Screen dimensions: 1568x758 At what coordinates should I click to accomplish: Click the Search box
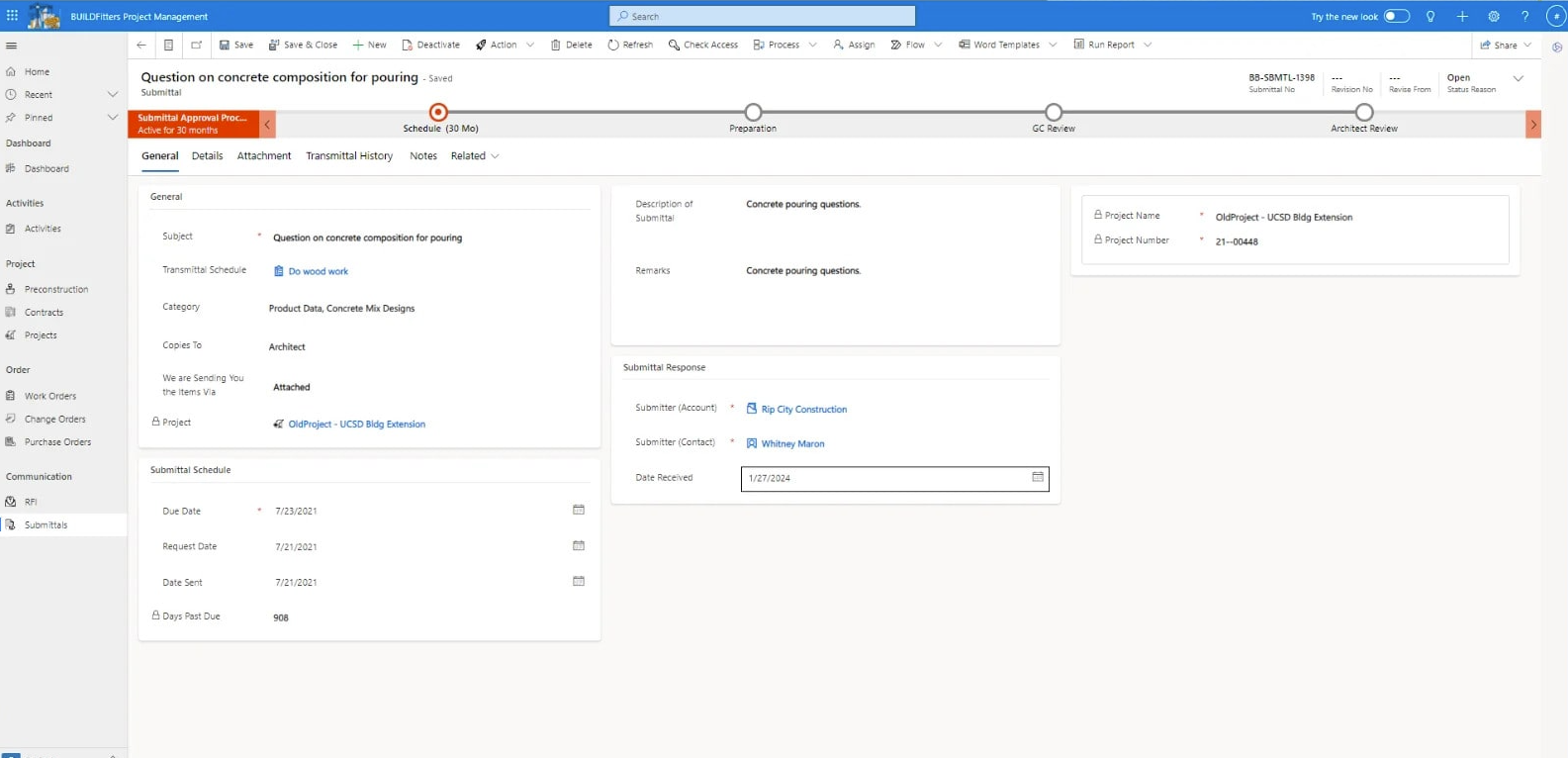click(x=763, y=16)
